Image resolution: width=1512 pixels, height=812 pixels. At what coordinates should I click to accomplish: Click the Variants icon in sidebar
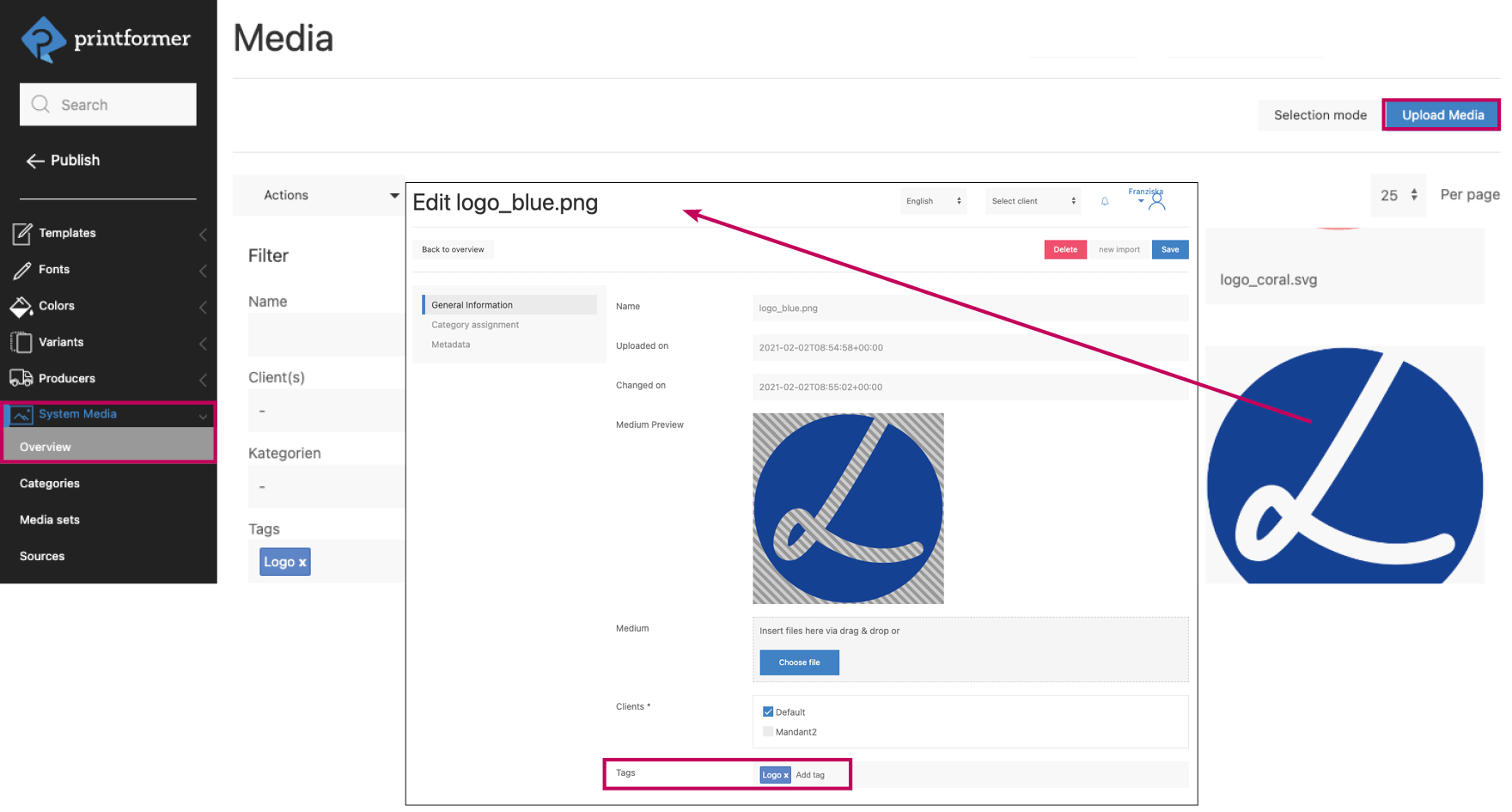[21, 342]
